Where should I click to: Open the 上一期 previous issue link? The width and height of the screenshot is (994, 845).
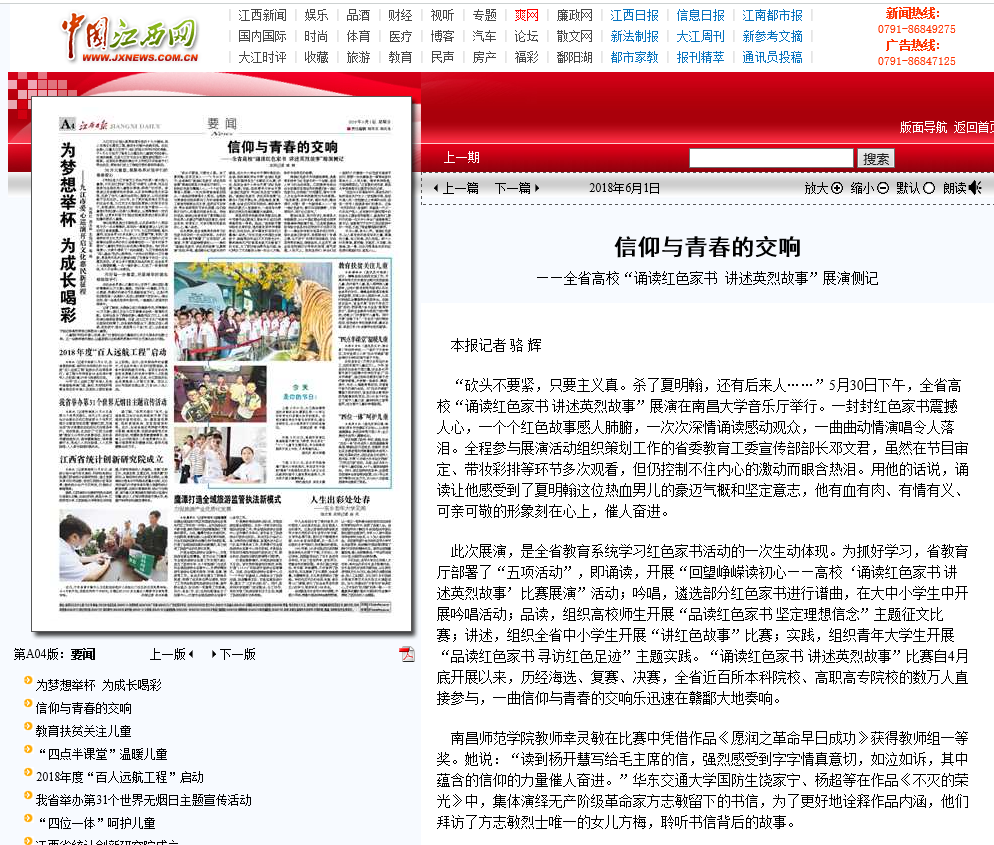[x=461, y=157]
